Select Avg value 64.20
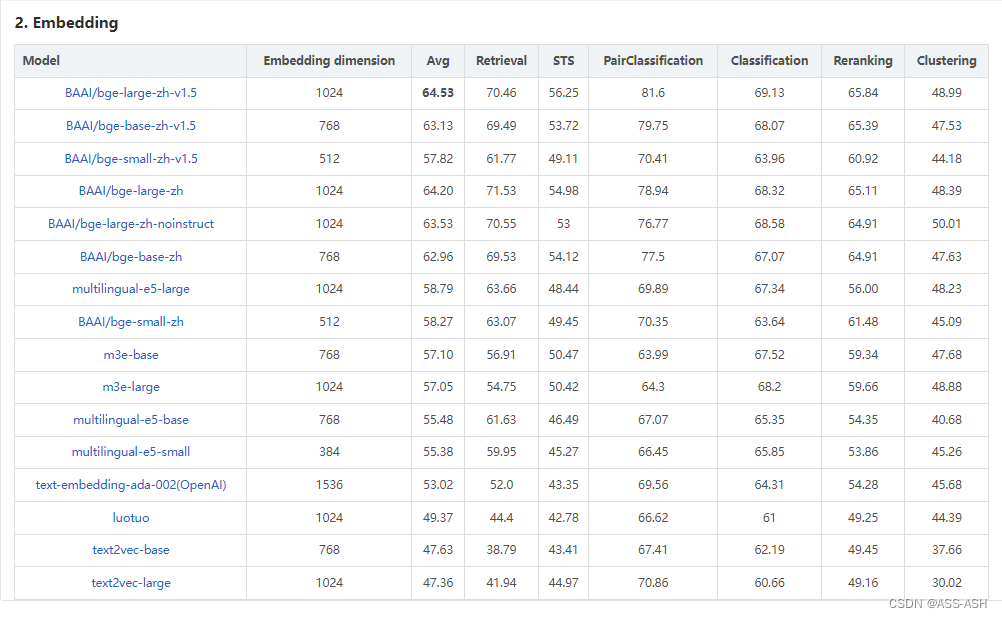 pos(438,191)
